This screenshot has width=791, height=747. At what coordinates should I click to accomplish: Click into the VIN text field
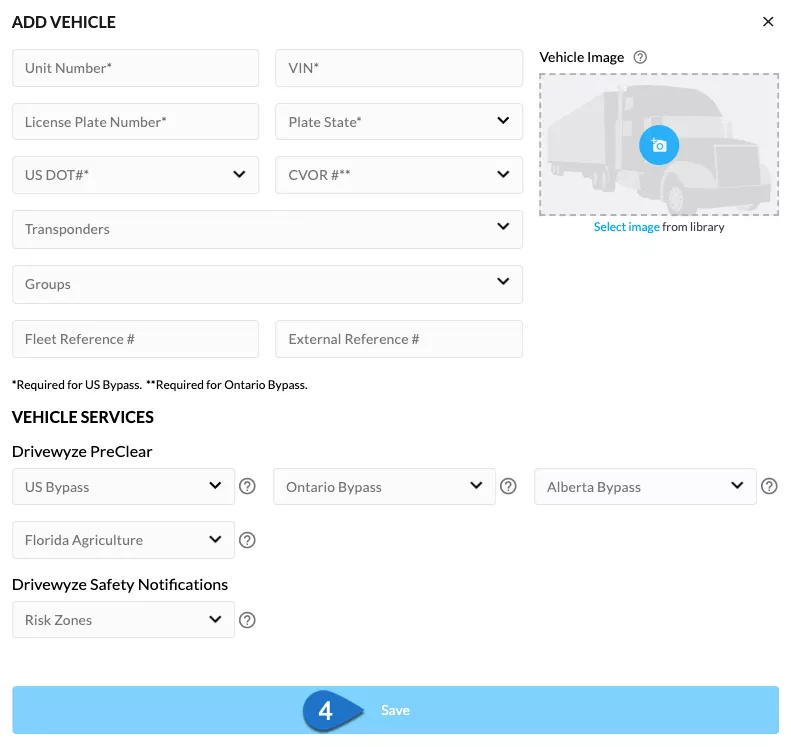click(399, 68)
